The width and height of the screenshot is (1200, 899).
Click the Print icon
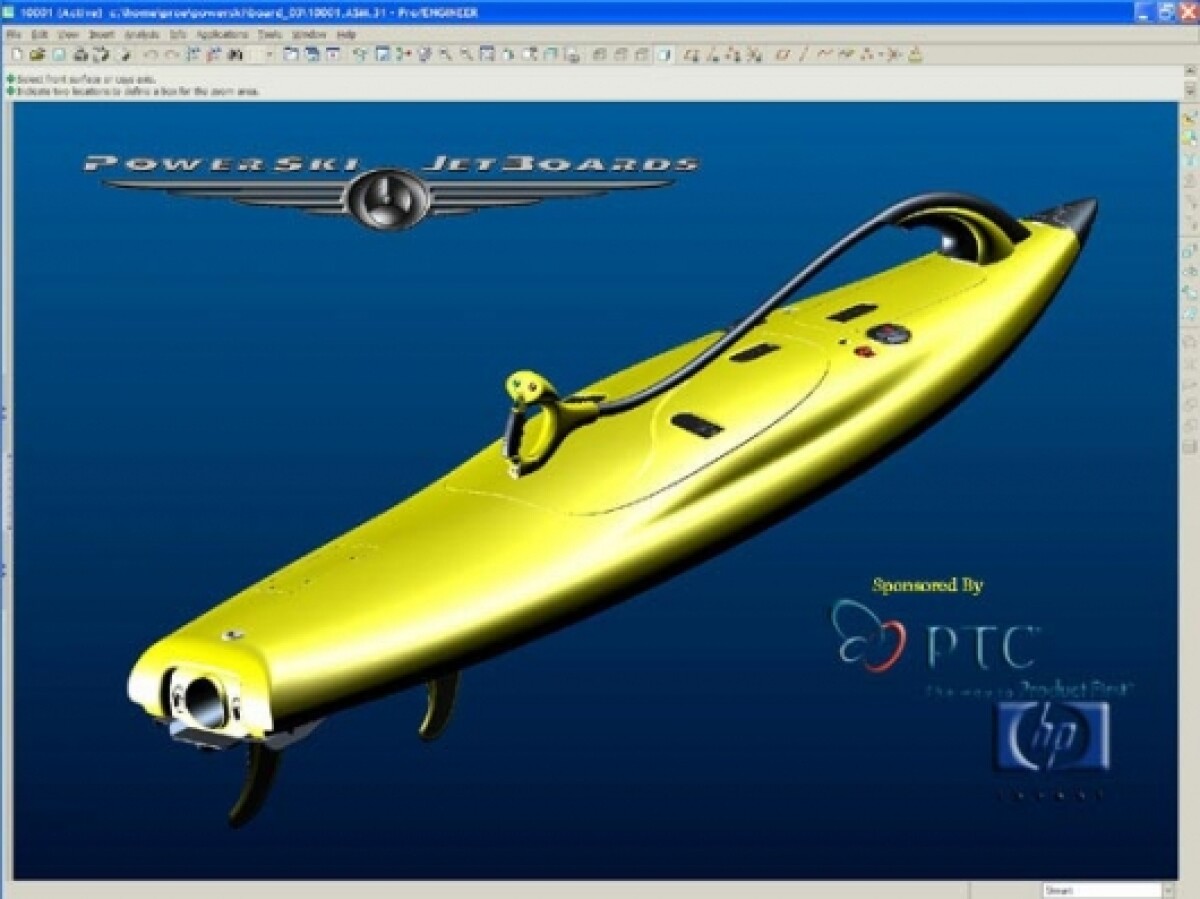(x=81, y=54)
